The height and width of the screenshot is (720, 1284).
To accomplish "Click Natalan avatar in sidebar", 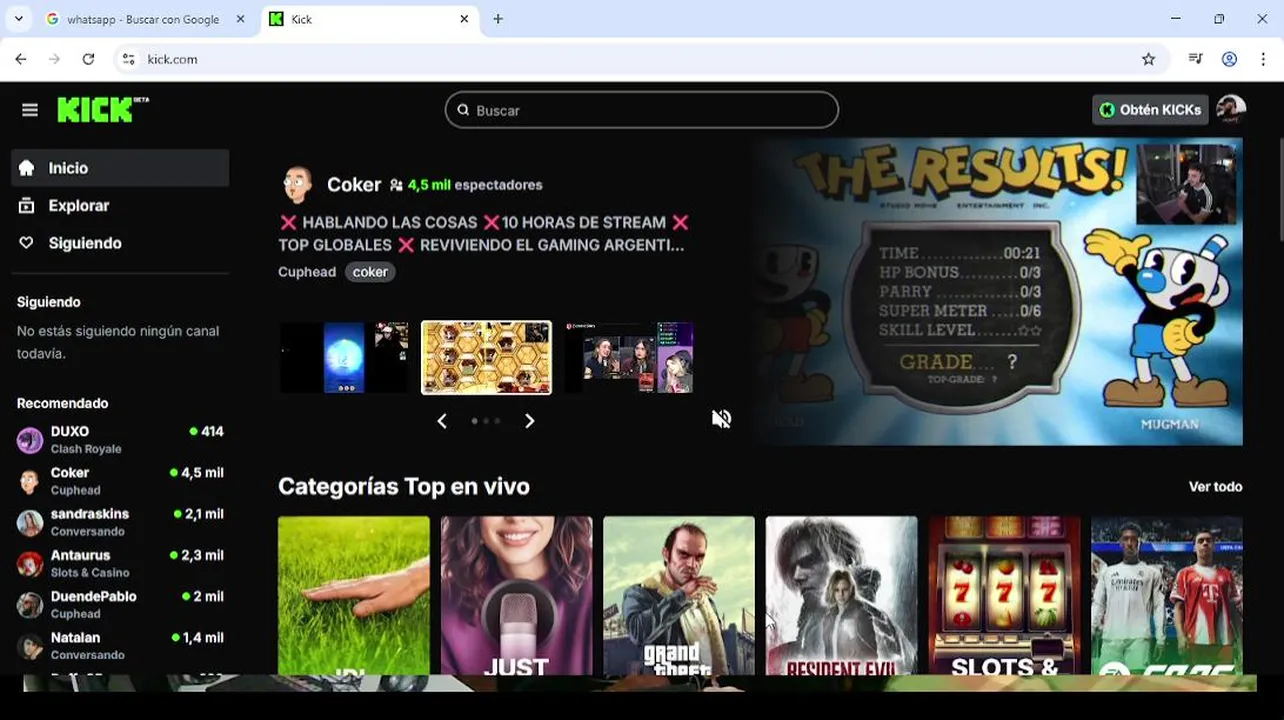I will tap(30, 645).
